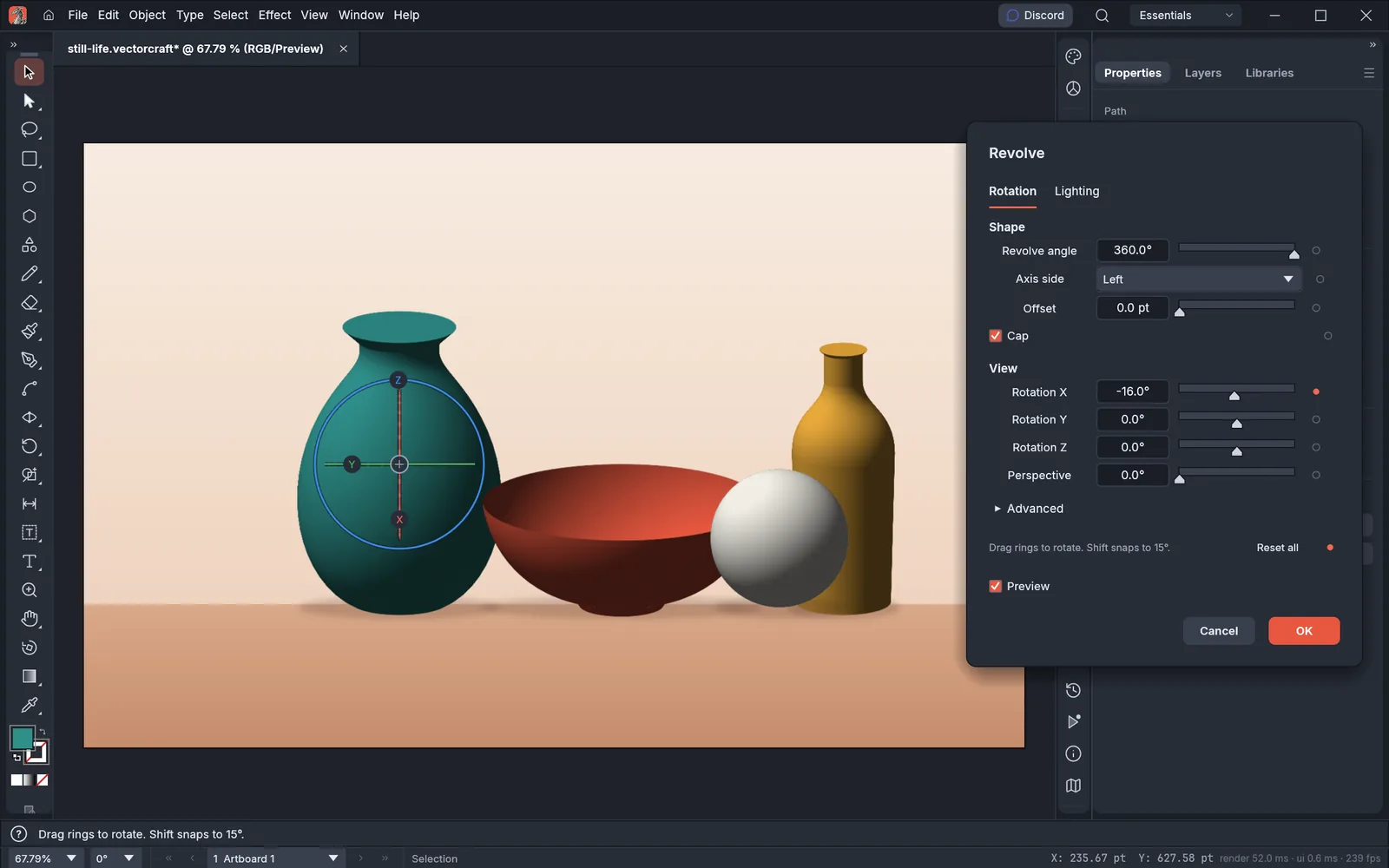Cancel the Revolve dialog
This screenshot has width=1389, height=868.
(1219, 631)
